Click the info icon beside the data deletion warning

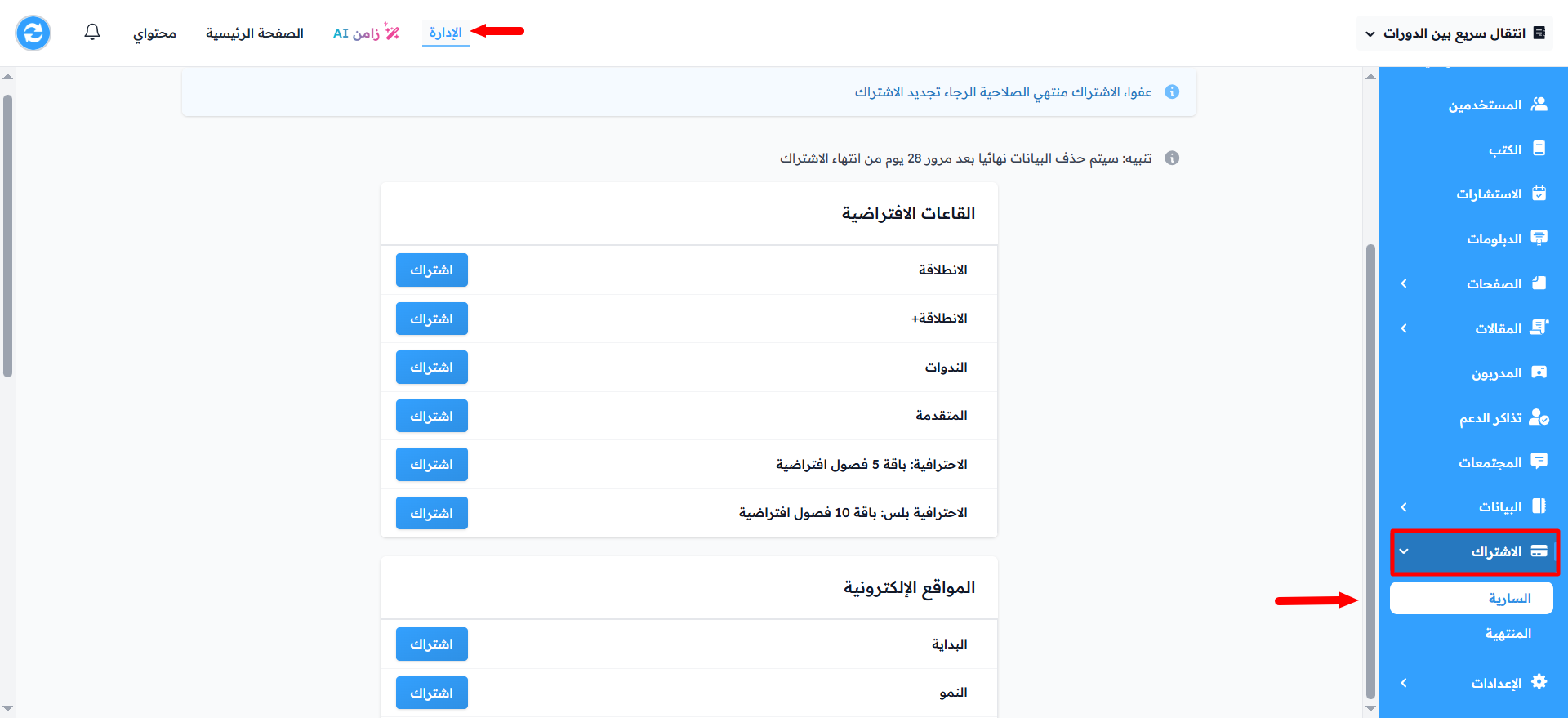(1172, 158)
